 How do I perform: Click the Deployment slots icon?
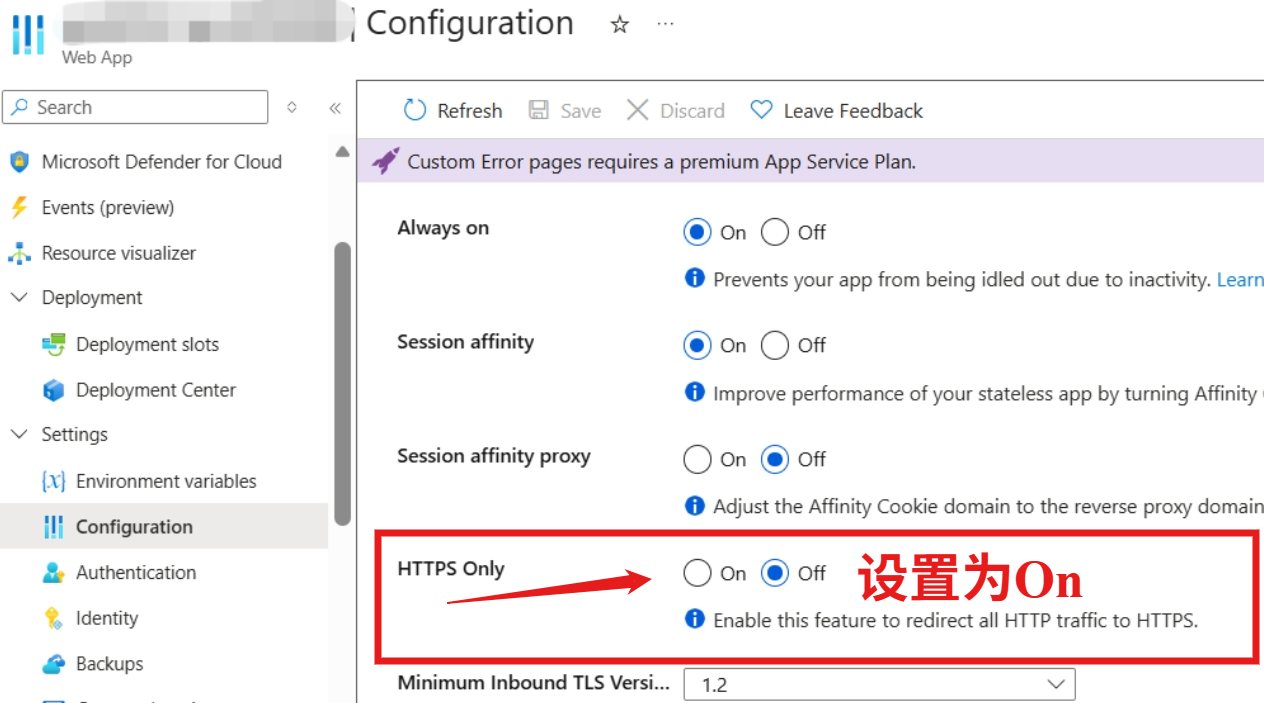[x=54, y=344]
